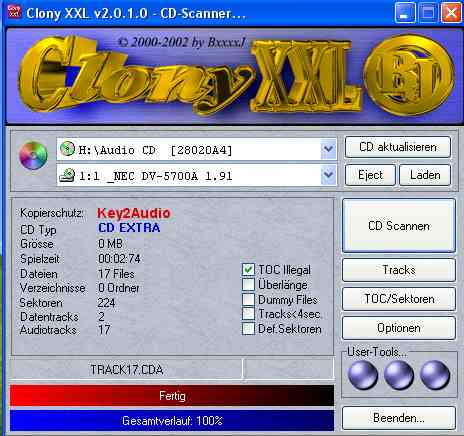Launch the third User-Tools sphere
Viewport: 464px width, 436px height.
point(435,375)
